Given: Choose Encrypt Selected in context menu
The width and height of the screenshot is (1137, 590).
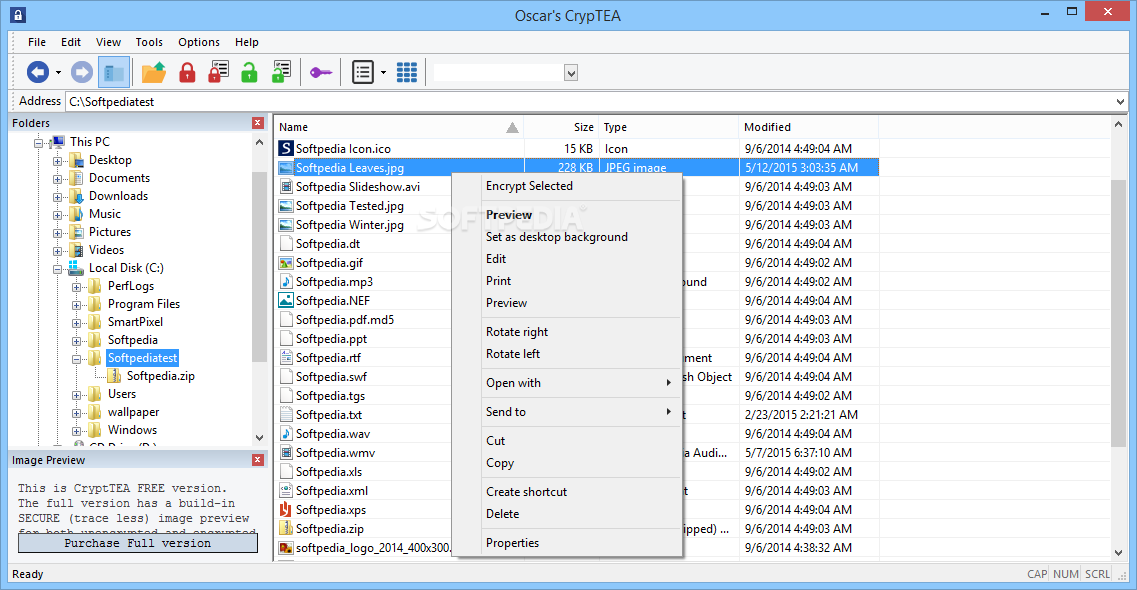Looking at the screenshot, I should pyautogui.click(x=566, y=186).
